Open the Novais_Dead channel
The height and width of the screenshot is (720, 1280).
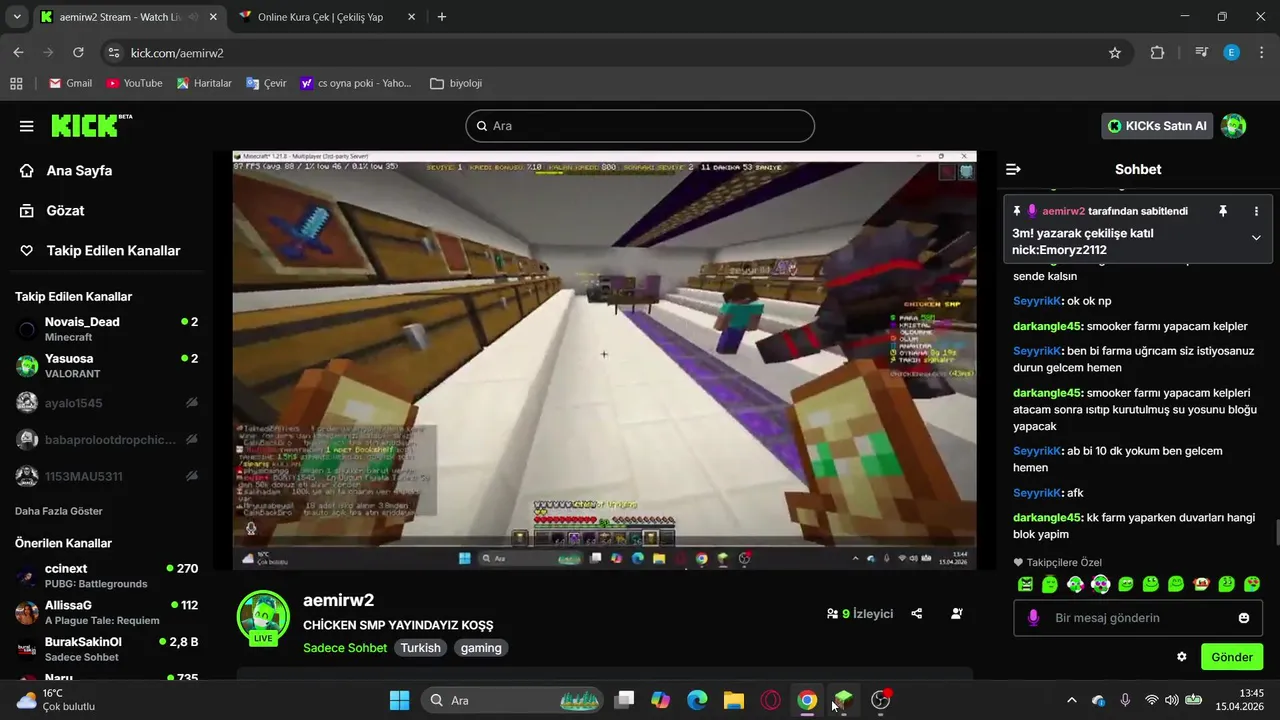[106, 329]
